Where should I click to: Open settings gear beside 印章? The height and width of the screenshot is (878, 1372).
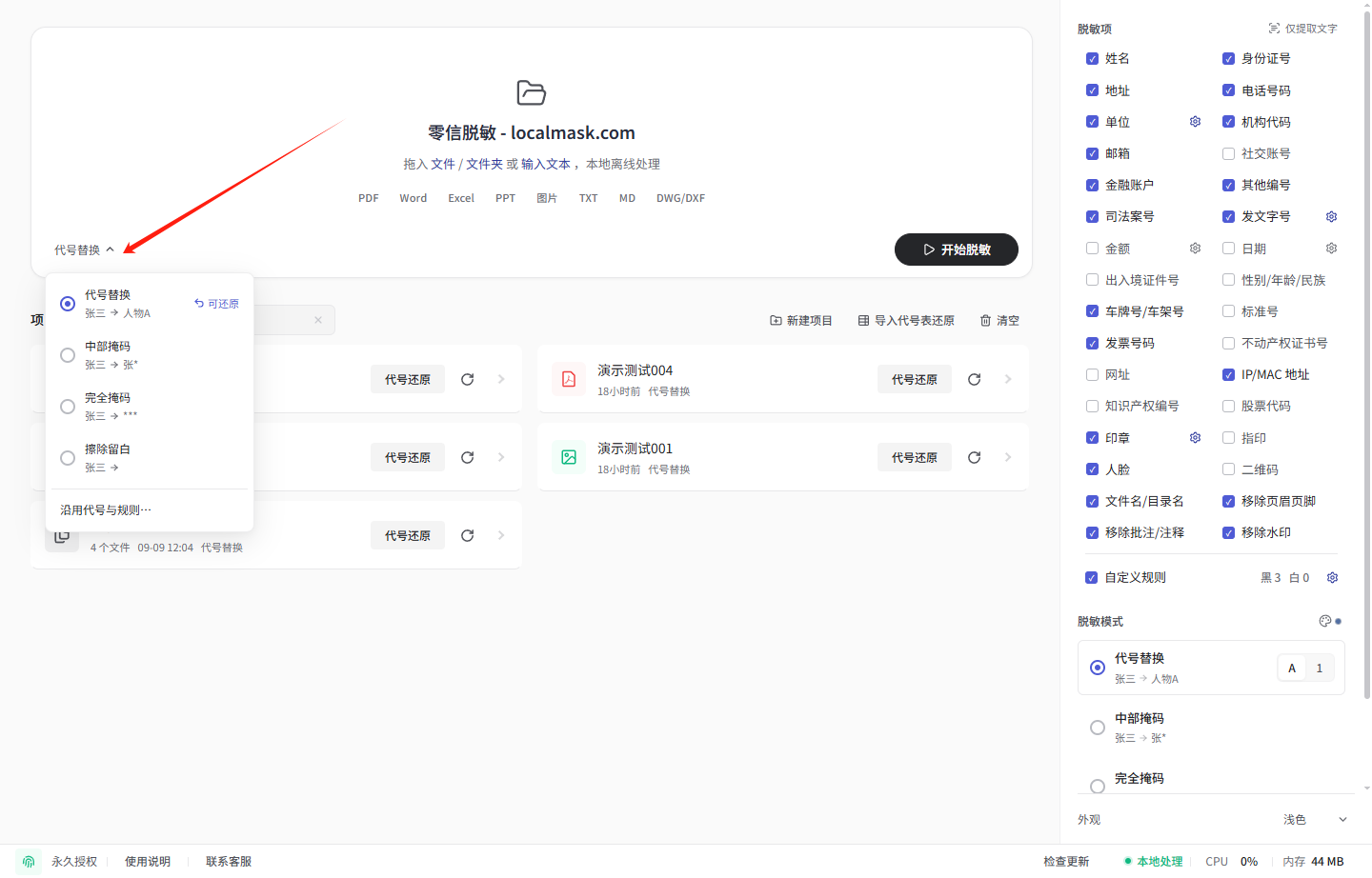pyautogui.click(x=1195, y=438)
